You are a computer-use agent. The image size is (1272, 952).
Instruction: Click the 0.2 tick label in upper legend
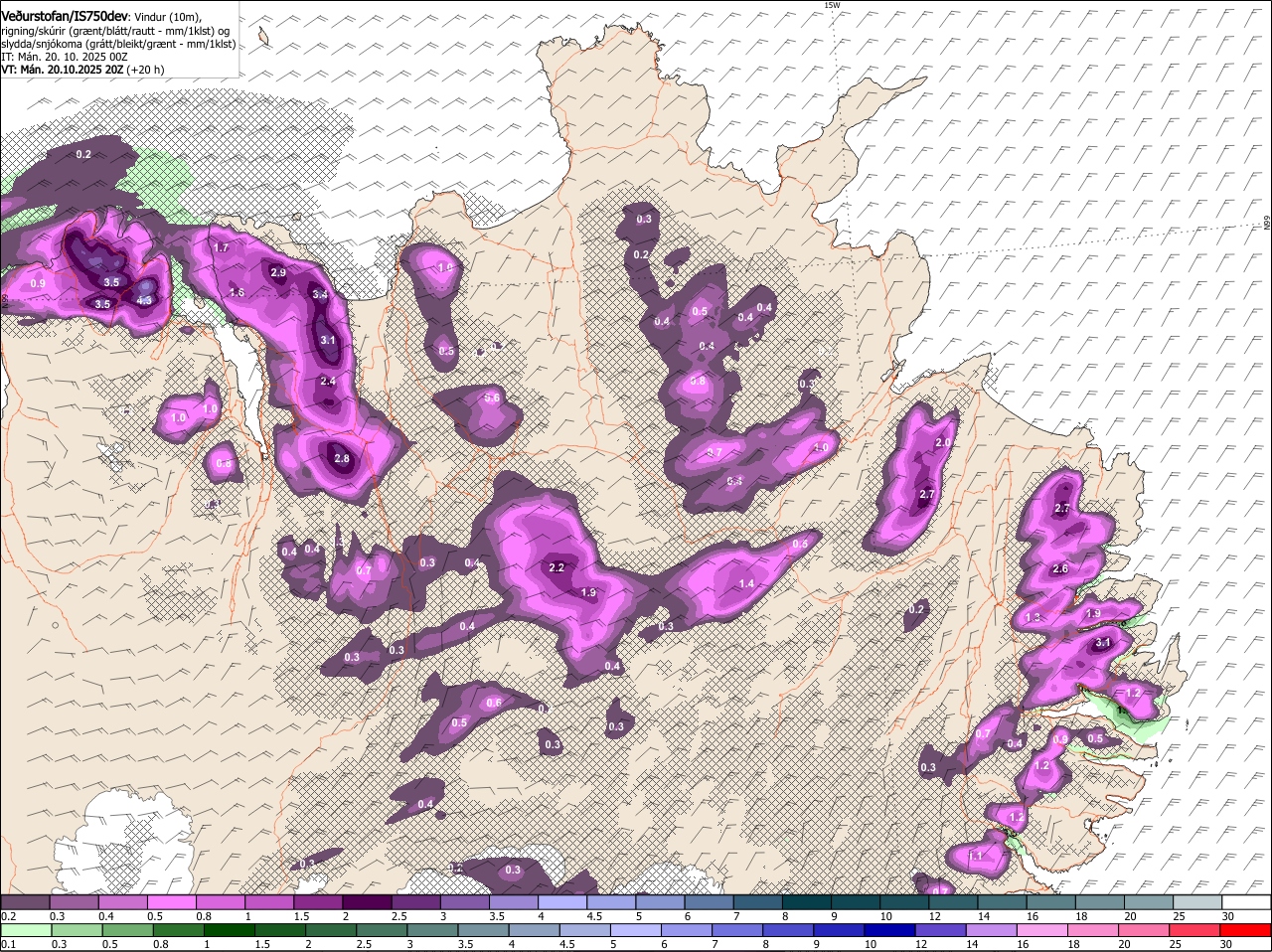(x=8, y=915)
